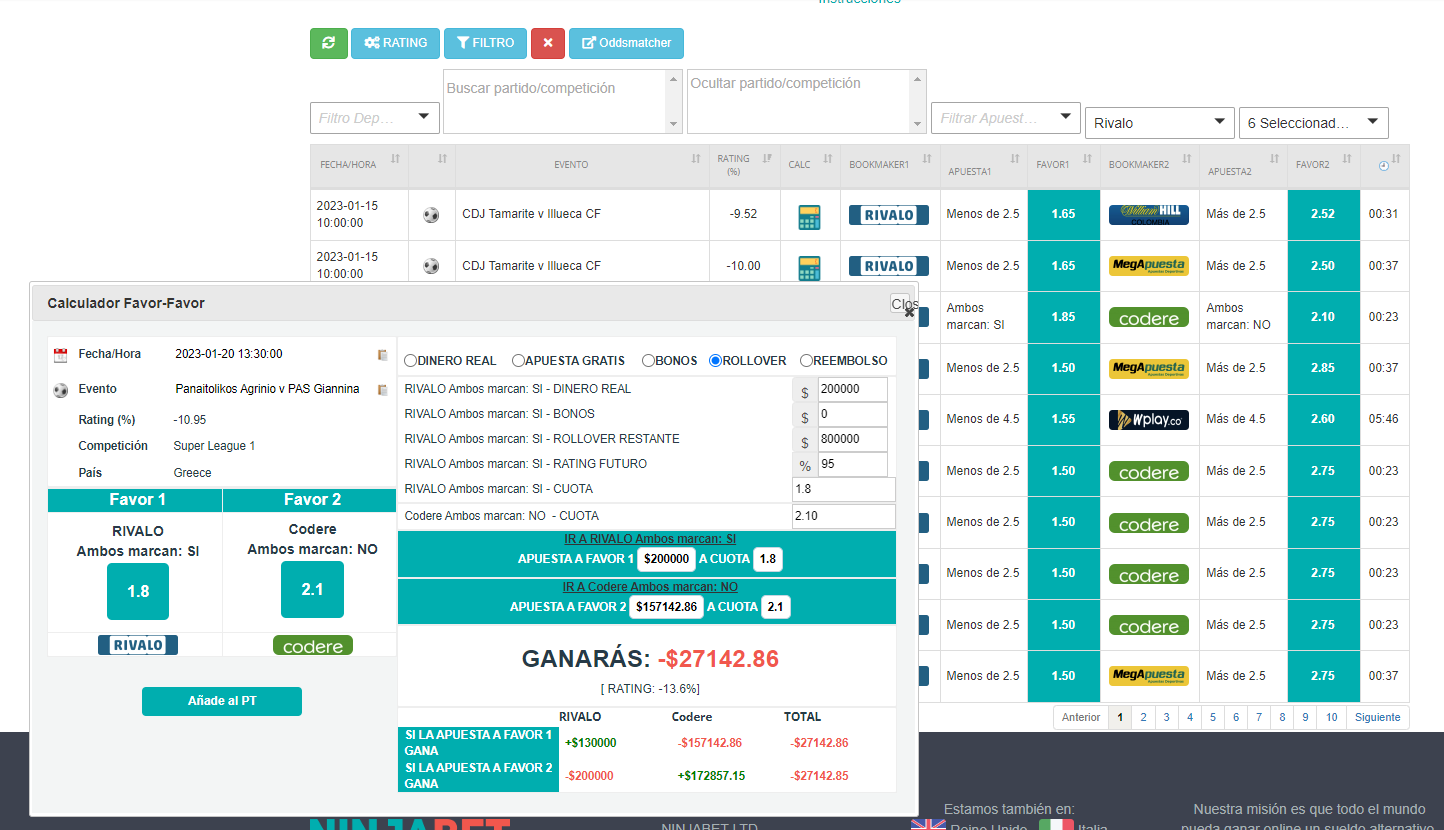Follow the IR A Codere Ambos marcan link
1444x830 pixels.
(650, 587)
